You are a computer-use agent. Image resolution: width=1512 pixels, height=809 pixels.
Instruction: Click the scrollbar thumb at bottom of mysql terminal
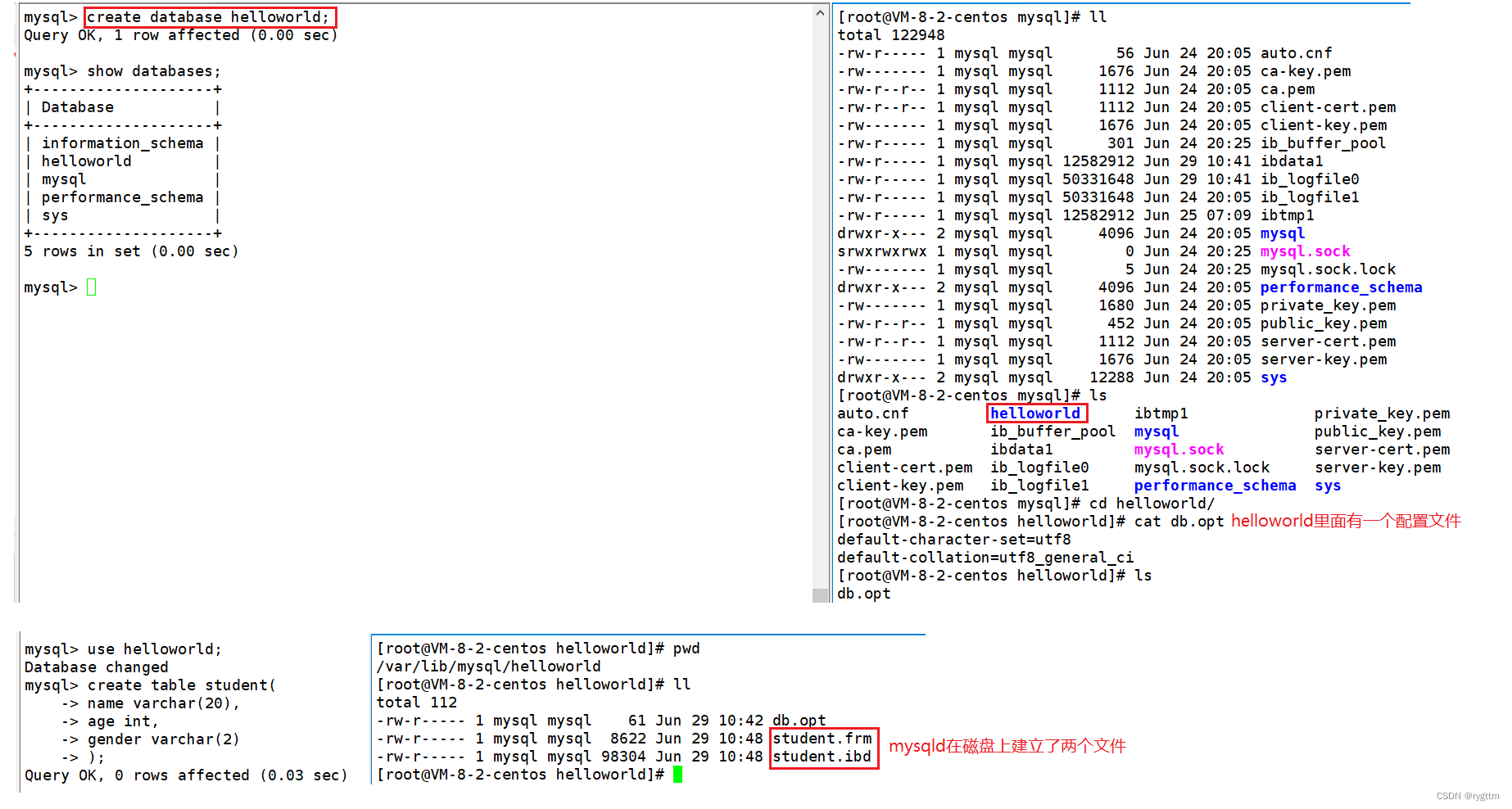point(821,595)
